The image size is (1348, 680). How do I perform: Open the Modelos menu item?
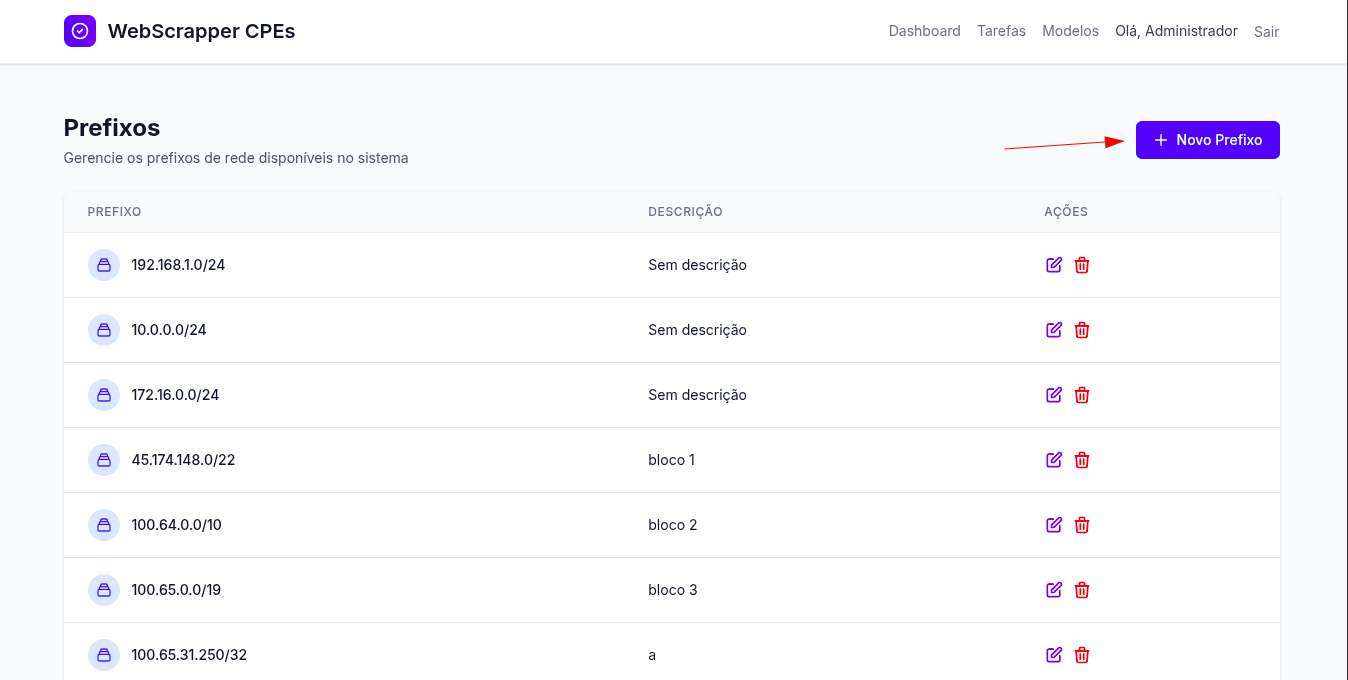click(1070, 31)
